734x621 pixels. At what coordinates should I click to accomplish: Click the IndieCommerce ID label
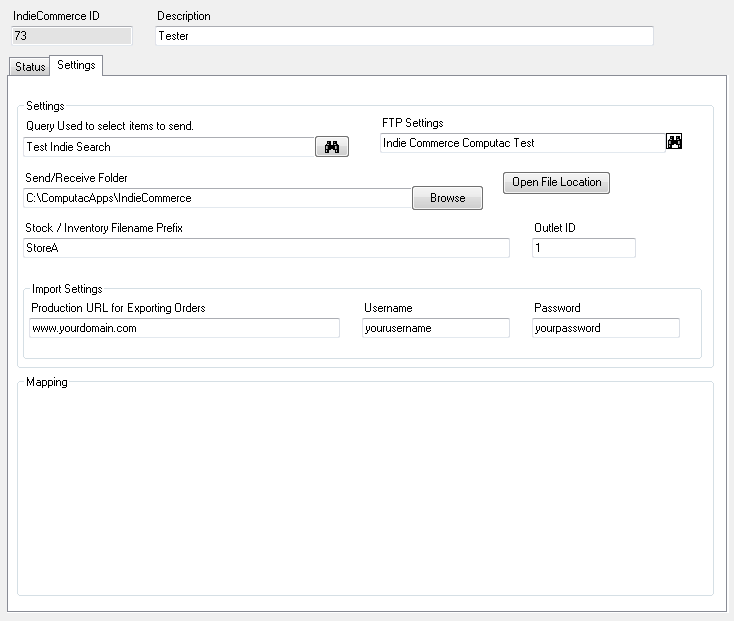56,16
